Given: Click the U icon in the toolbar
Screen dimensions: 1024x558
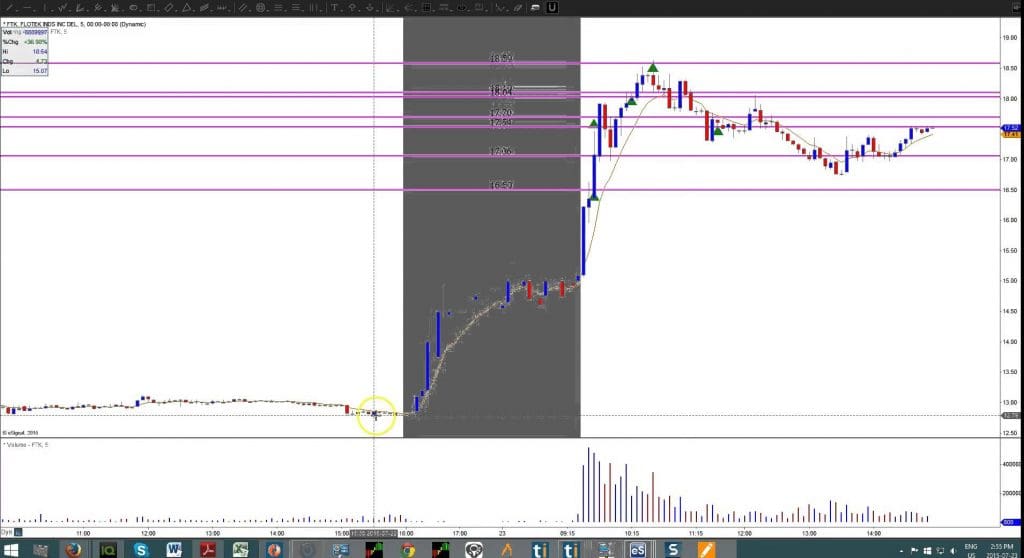Looking at the screenshot, I should (552, 8).
